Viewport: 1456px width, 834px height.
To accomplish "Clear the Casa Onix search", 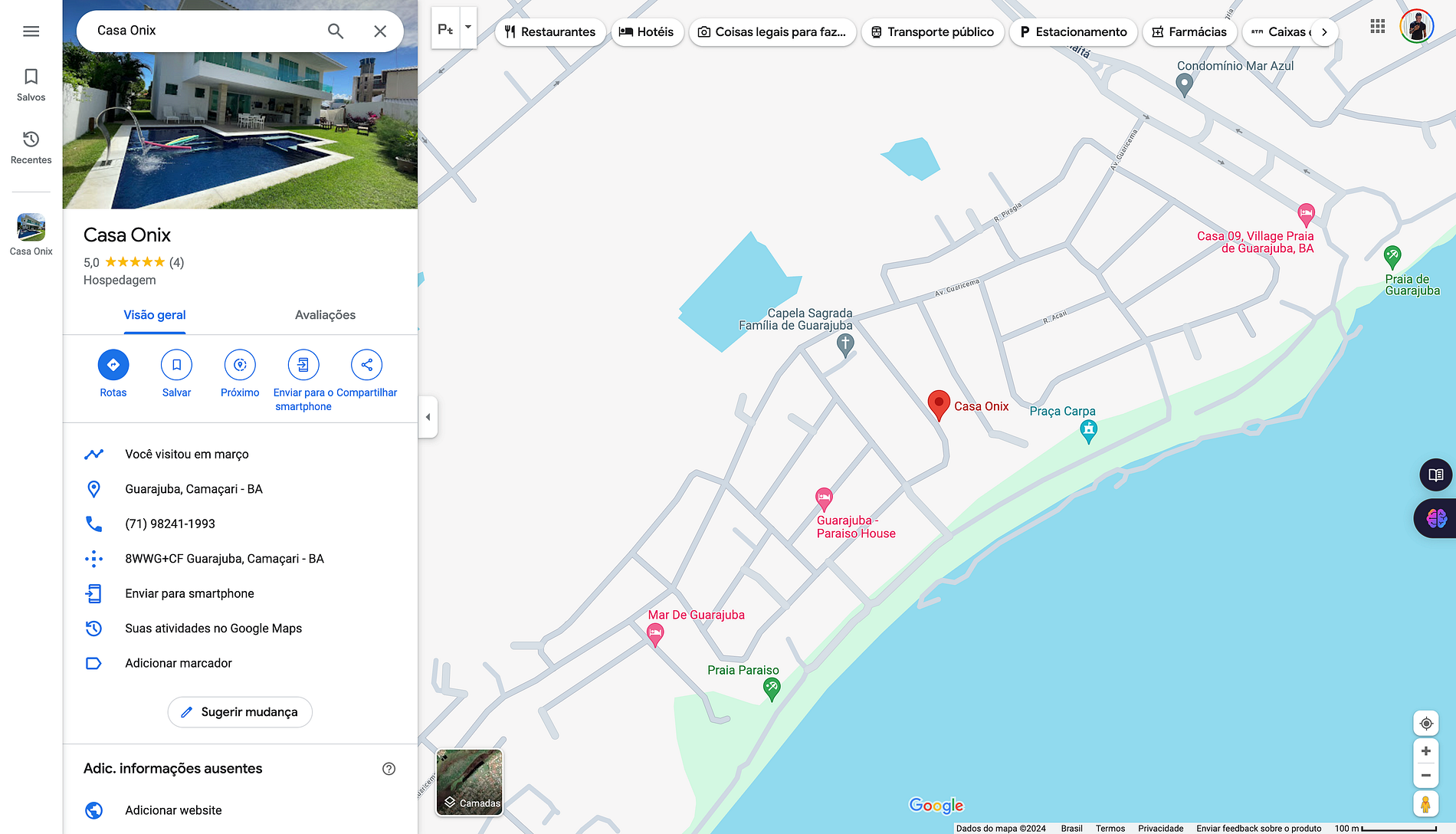I will (380, 31).
